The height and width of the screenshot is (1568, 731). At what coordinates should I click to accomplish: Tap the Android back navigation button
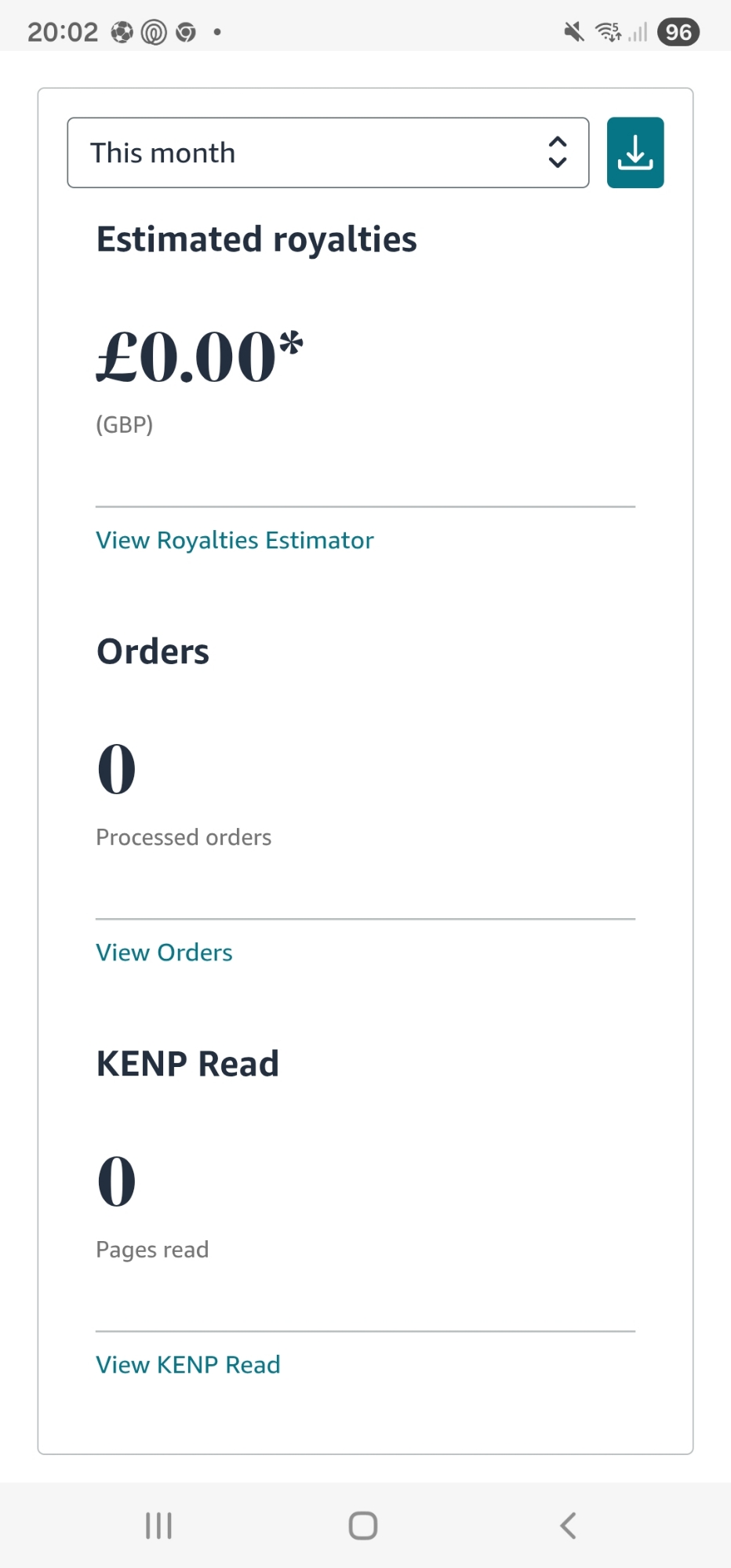(569, 1526)
